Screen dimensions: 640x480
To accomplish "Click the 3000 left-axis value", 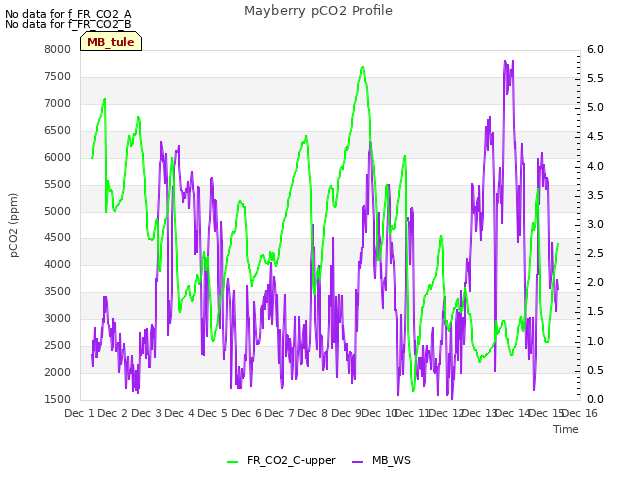I will pyautogui.click(x=58, y=318).
